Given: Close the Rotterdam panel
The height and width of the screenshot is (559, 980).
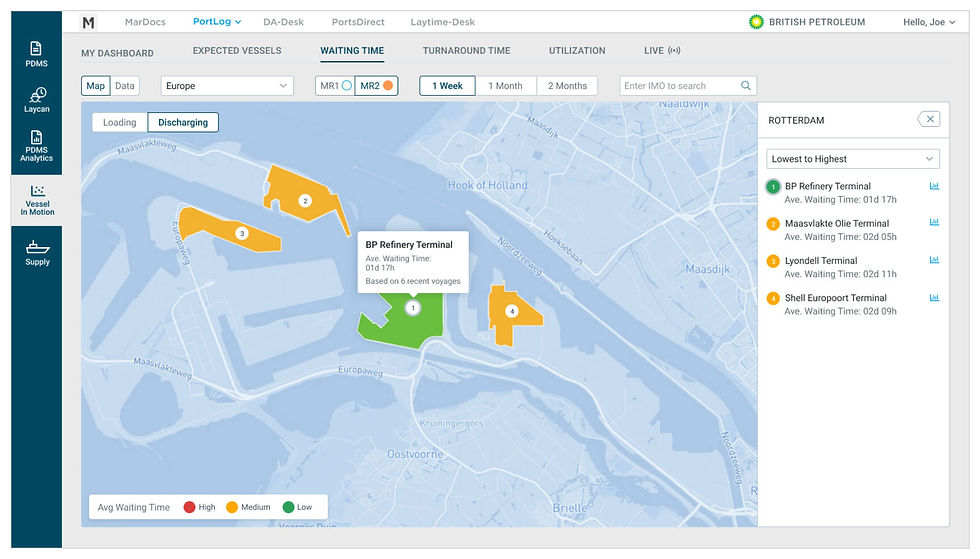Looking at the screenshot, I should click(x=929, y=119).
